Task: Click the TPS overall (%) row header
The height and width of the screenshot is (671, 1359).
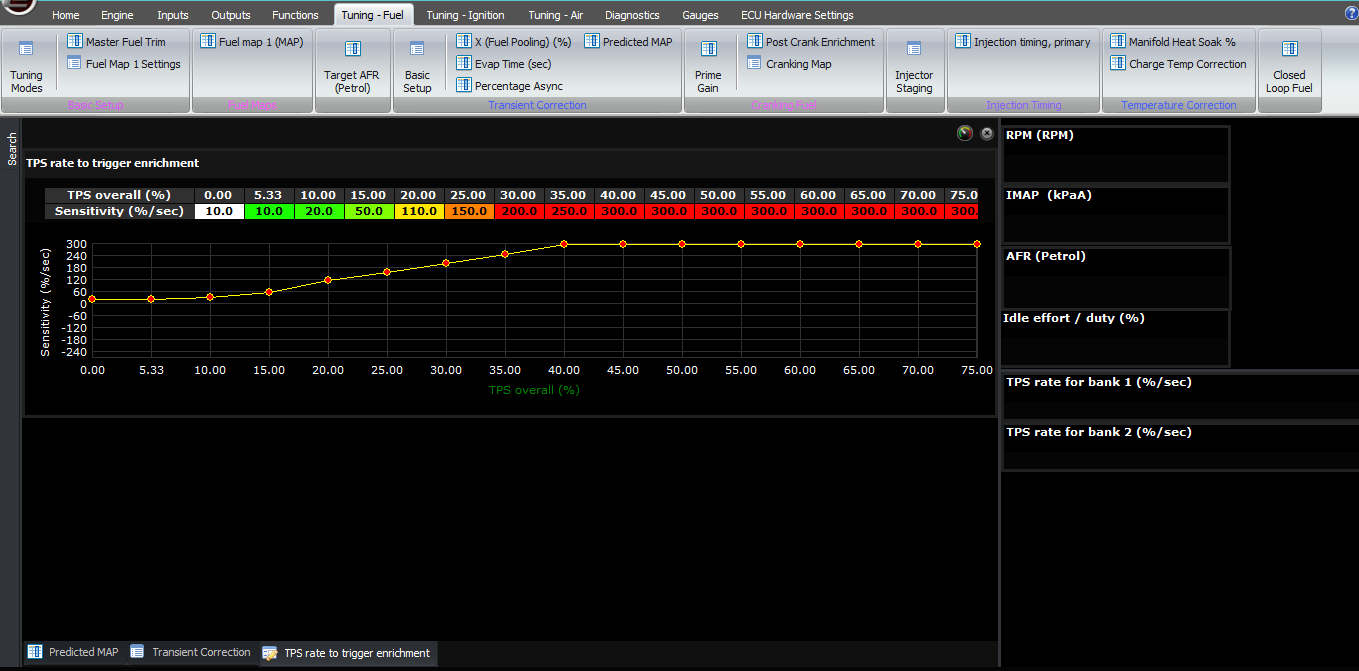Action: click(x=119, y=195)
